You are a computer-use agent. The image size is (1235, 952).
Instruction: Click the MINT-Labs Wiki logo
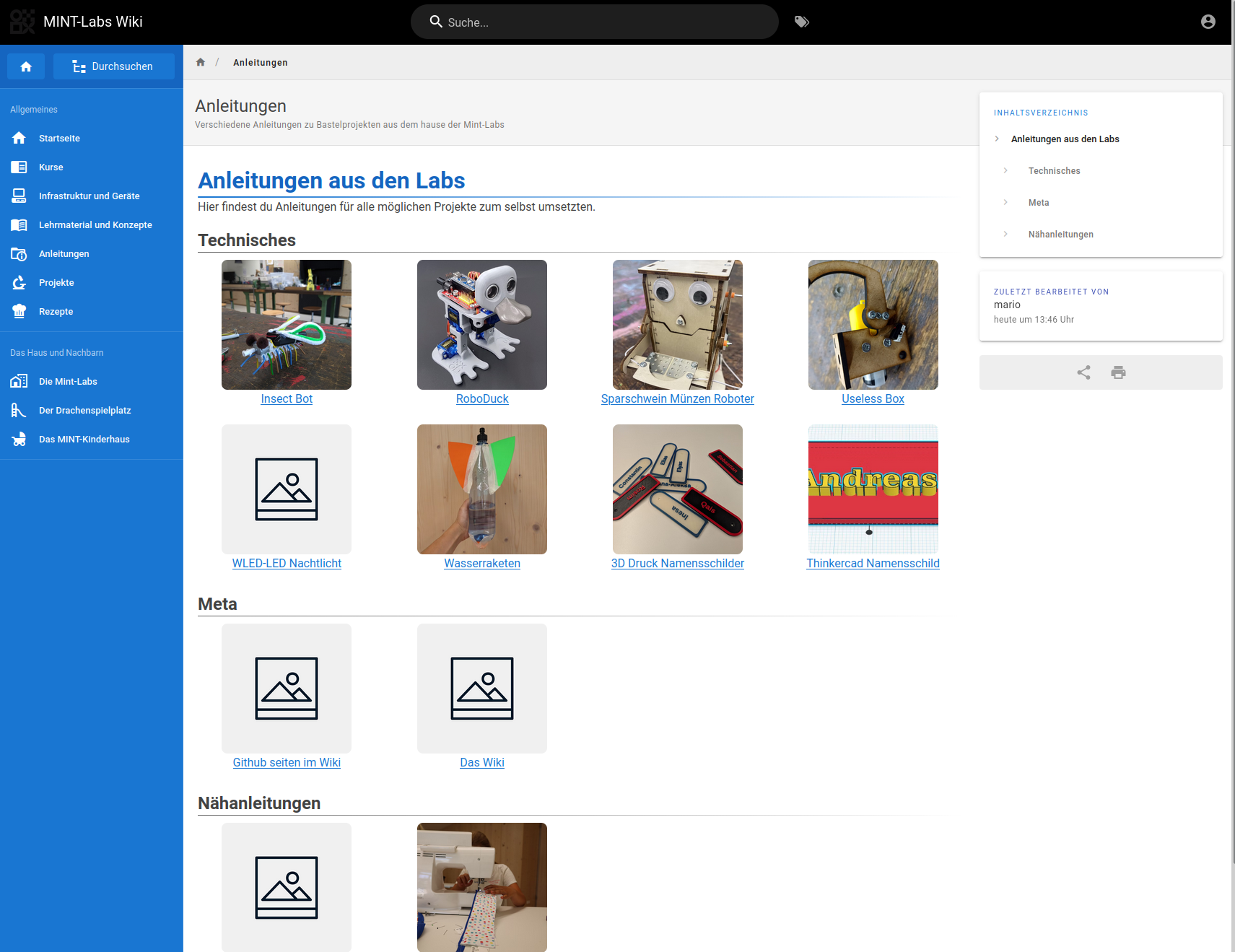(x=22, y=22)
